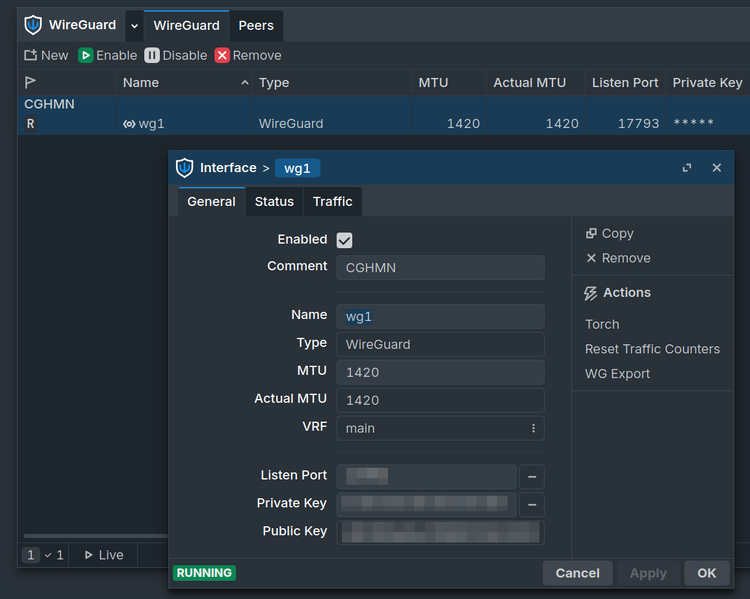Click the Cancel button
The width and height of the screenshot is (750, 599).
(577, 573)
